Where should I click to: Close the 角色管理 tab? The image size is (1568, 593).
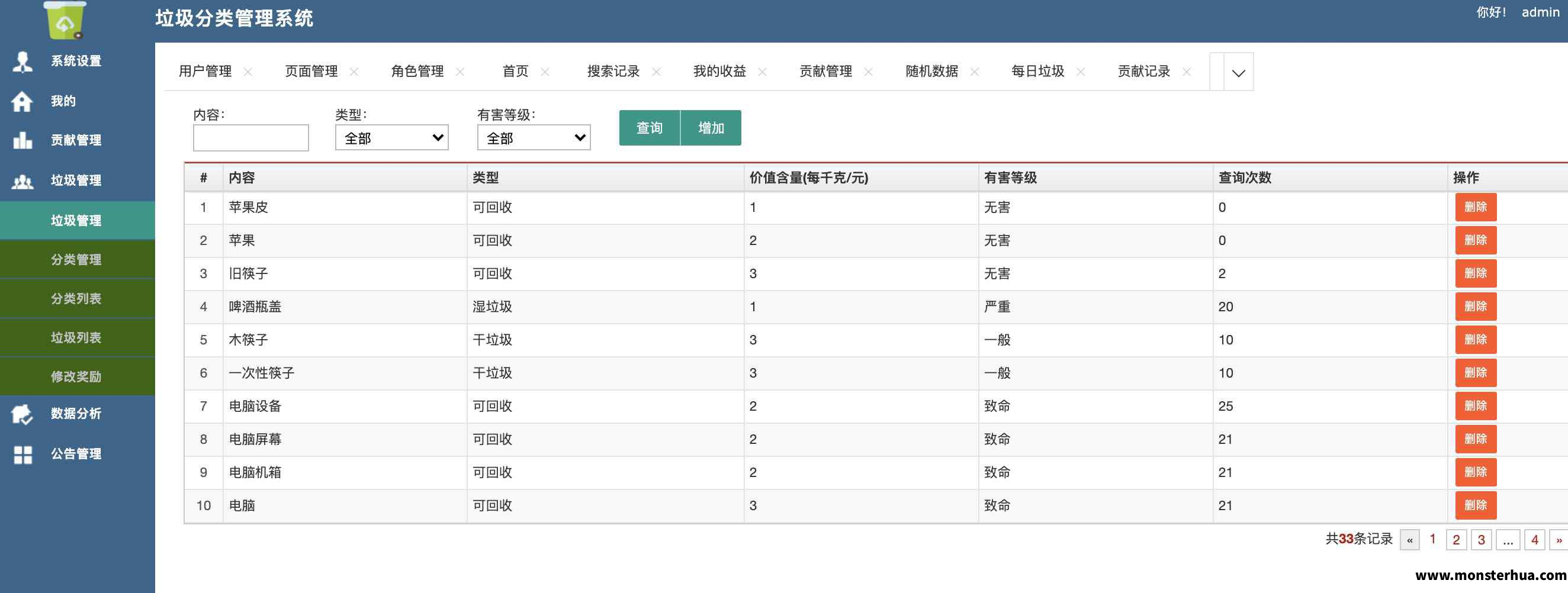tap(460, 72)
